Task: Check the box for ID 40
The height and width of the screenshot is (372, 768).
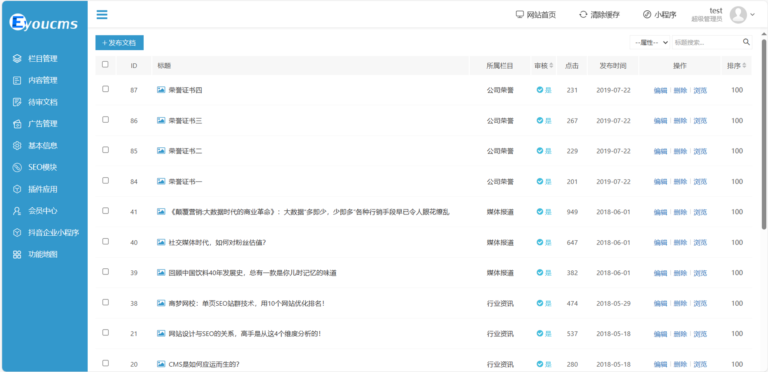Action: click(105, 241)
